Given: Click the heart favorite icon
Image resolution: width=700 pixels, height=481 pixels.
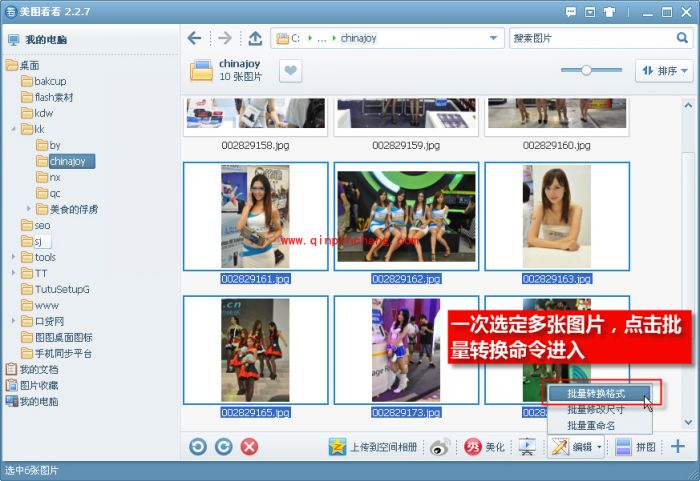Looking at the screenshot, I should pos(290,71).
